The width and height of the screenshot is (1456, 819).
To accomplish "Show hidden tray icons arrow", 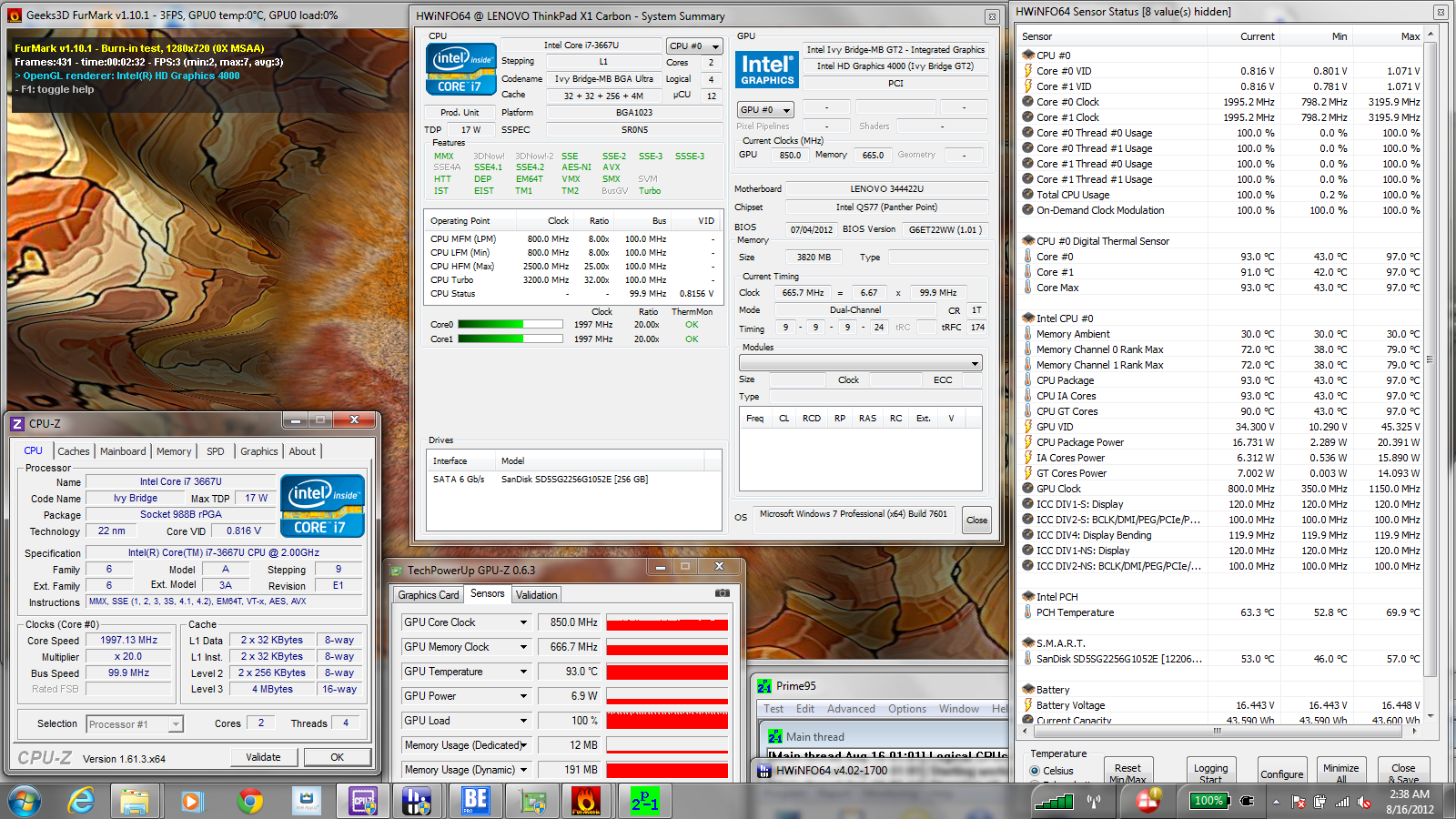I will (x=1276, y=802).
